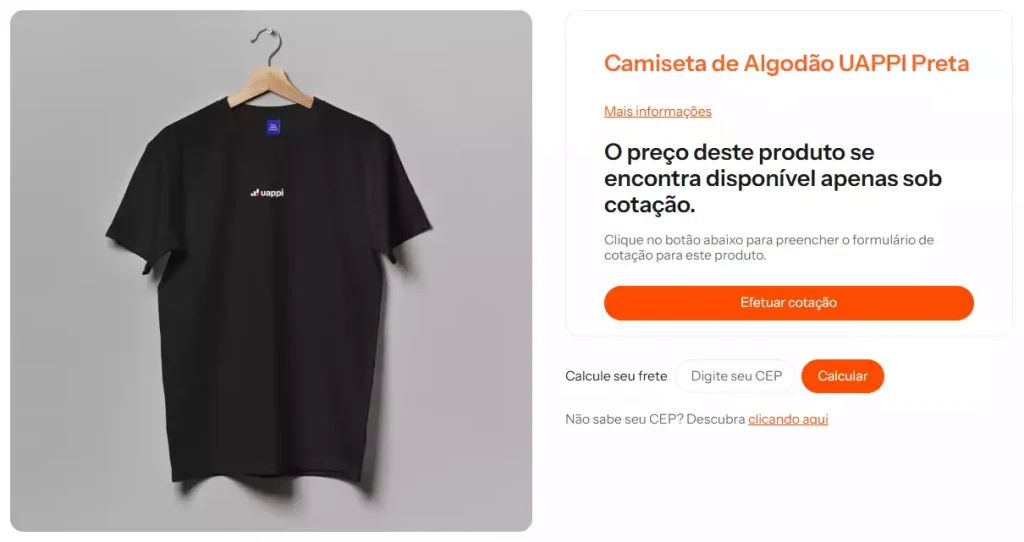The width and height of the screenshot is (1024, 542).
Task: Click the metal hanger hook
Action: pos(268,46)
